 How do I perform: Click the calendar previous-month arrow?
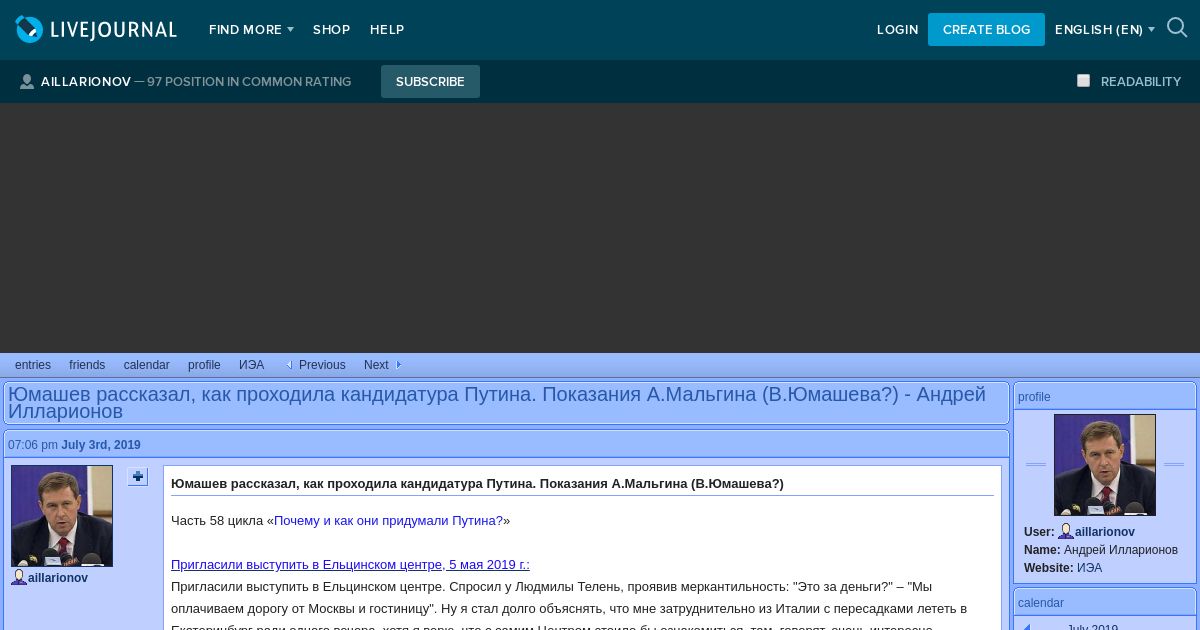[x=1025, y=627]
